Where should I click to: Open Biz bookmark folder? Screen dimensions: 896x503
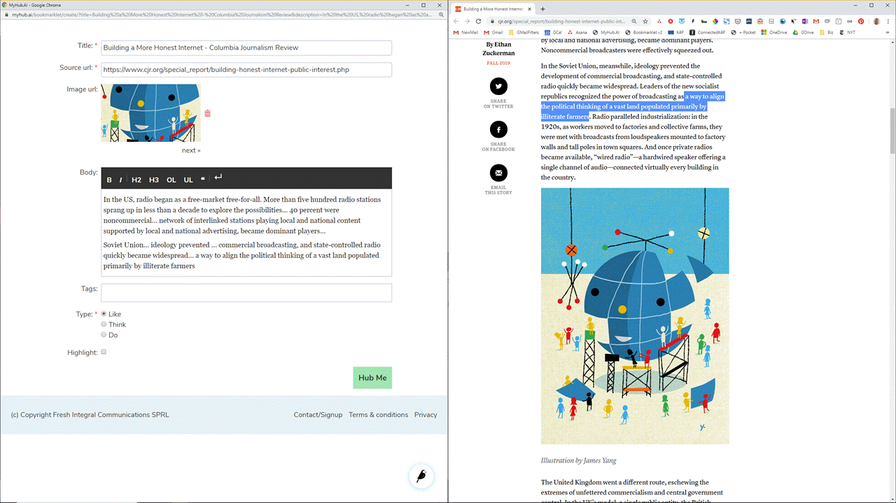[x=827, y=33]
